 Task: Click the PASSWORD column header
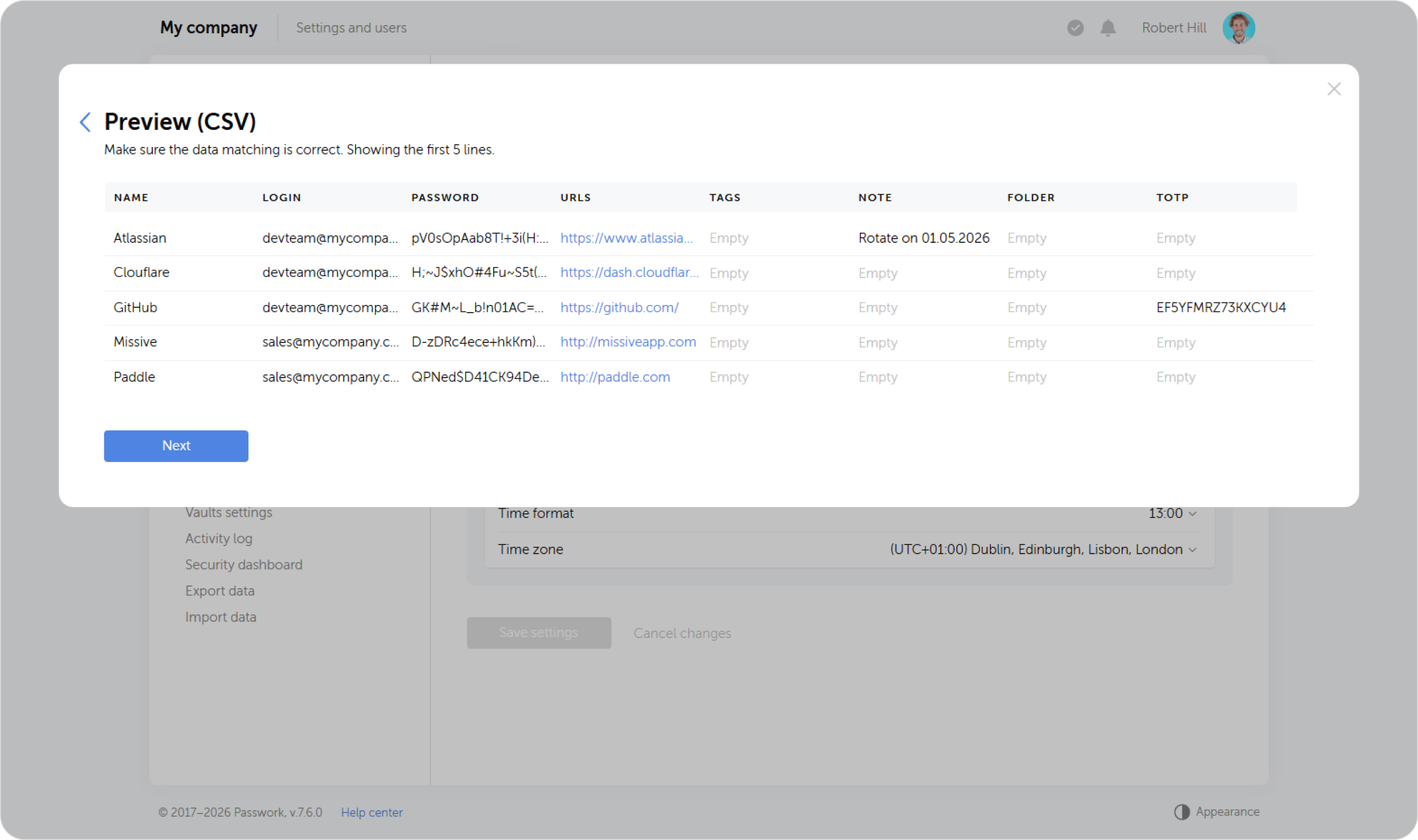pos(445,197)
